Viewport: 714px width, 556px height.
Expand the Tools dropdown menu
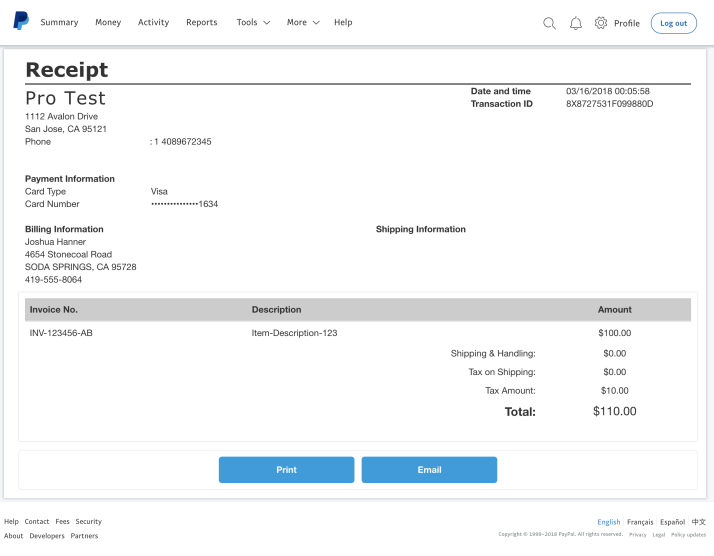[253, 22]
